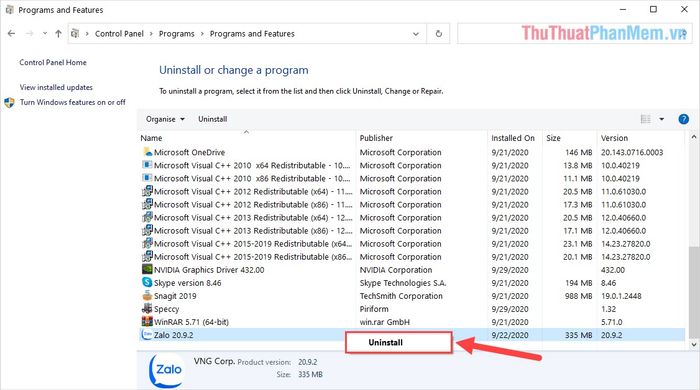Focus the search box
Viewport: 700px width, 390px height.
575,34
